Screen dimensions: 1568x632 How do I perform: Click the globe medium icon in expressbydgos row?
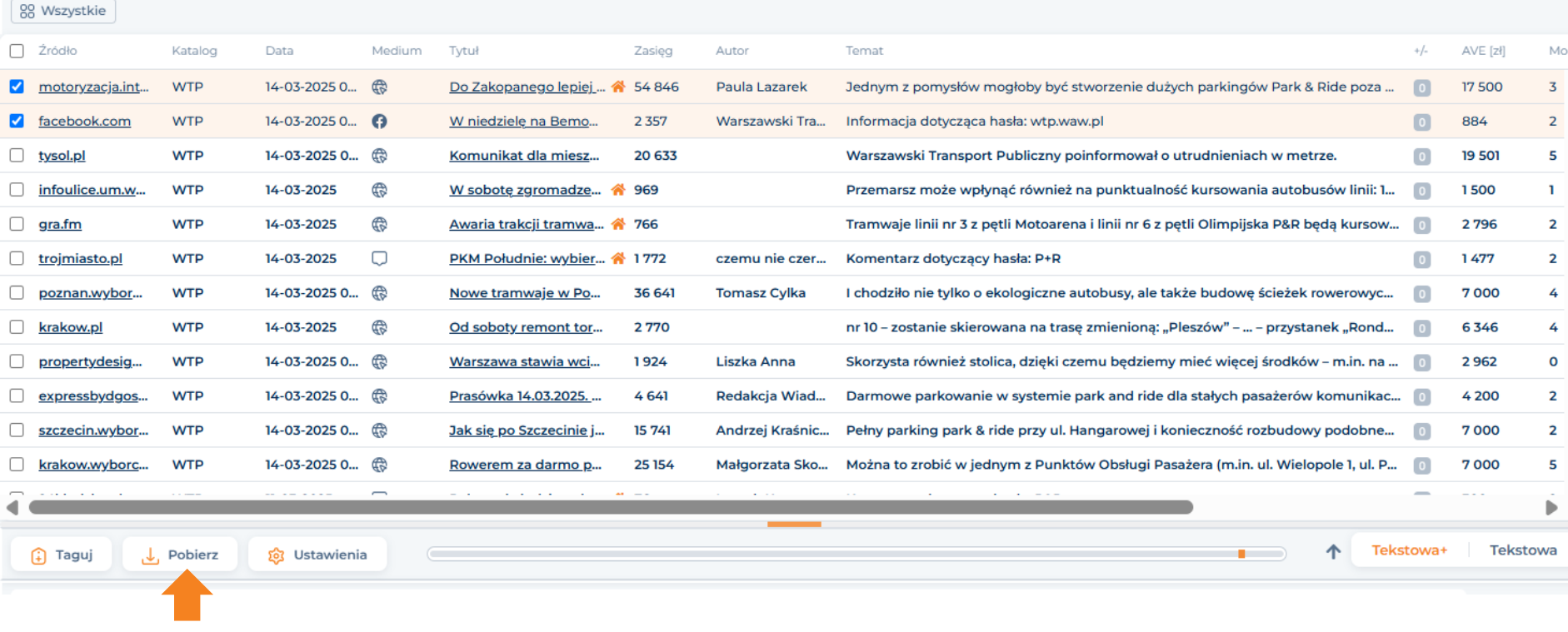tap(379, 396)
